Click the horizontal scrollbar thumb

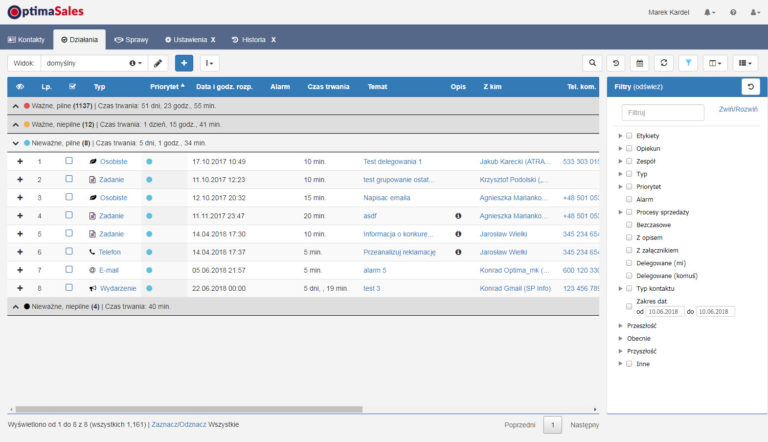189,409
